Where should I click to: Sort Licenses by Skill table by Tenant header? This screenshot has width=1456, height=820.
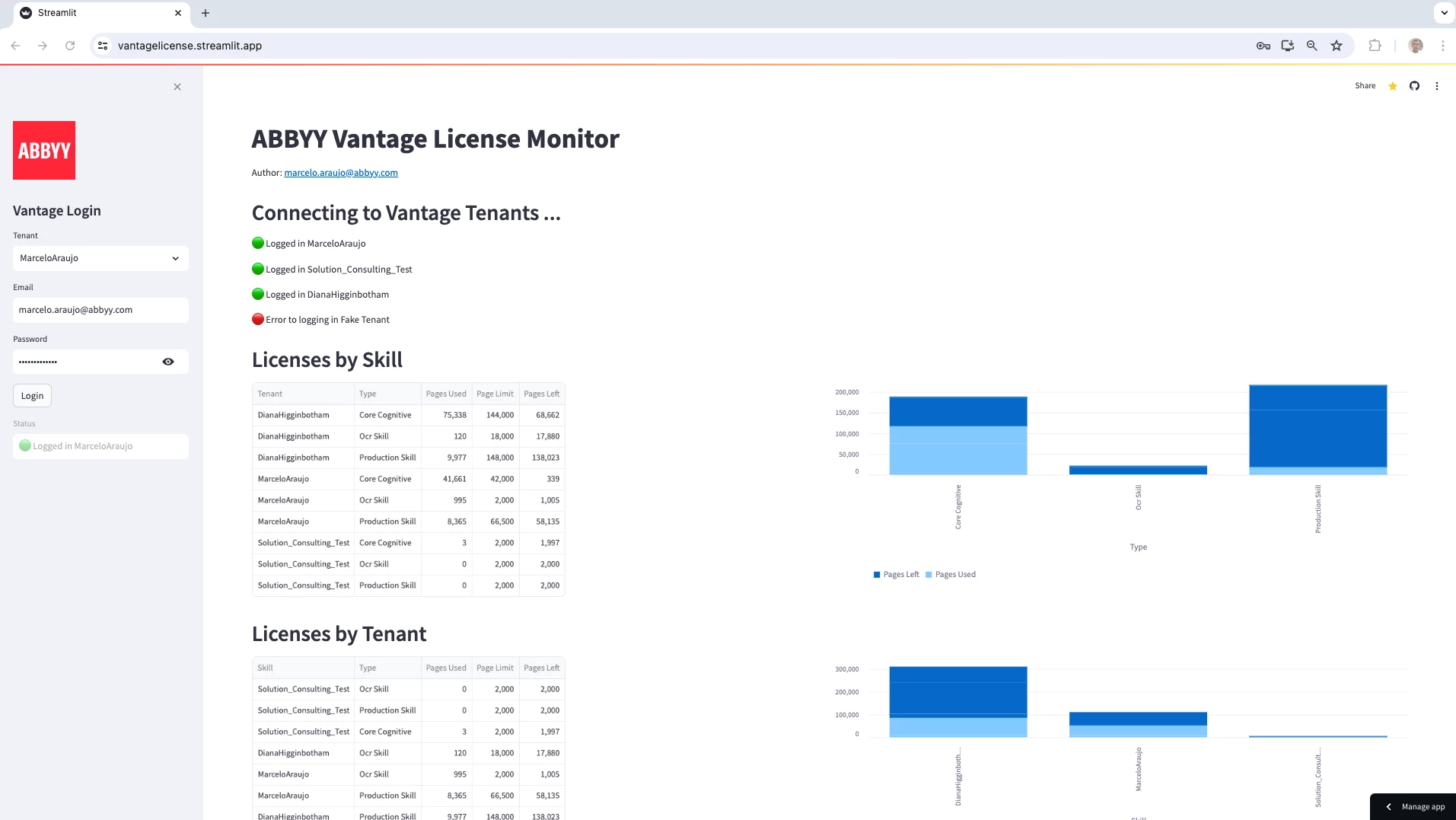pos(303,394)
